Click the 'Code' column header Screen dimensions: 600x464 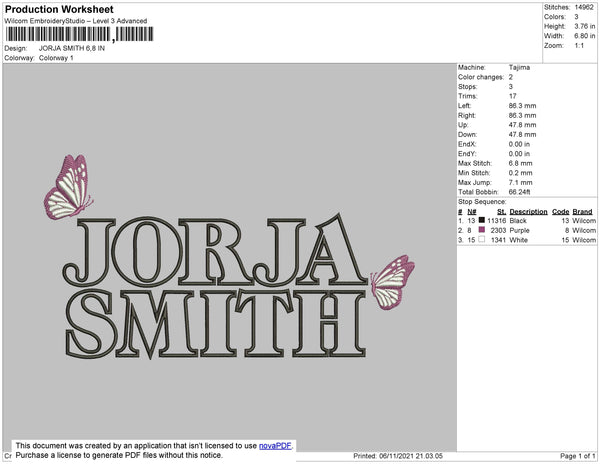click(x=561, y=212)
